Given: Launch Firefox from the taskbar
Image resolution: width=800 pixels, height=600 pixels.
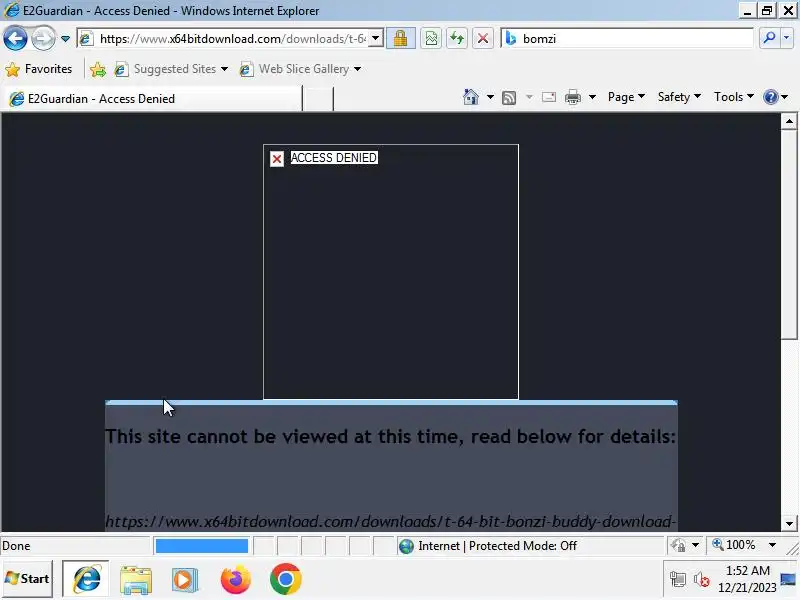Looking at the screenshot, I should tap(235, 580).
